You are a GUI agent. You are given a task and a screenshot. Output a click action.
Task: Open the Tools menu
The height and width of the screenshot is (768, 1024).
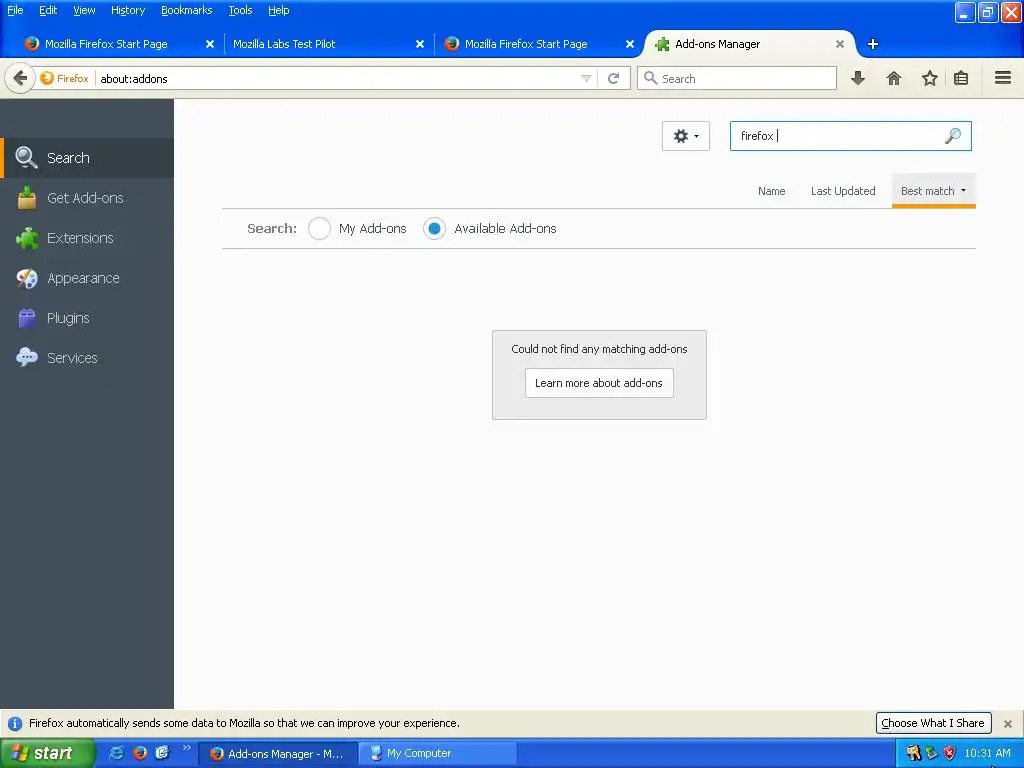(240, 10)
